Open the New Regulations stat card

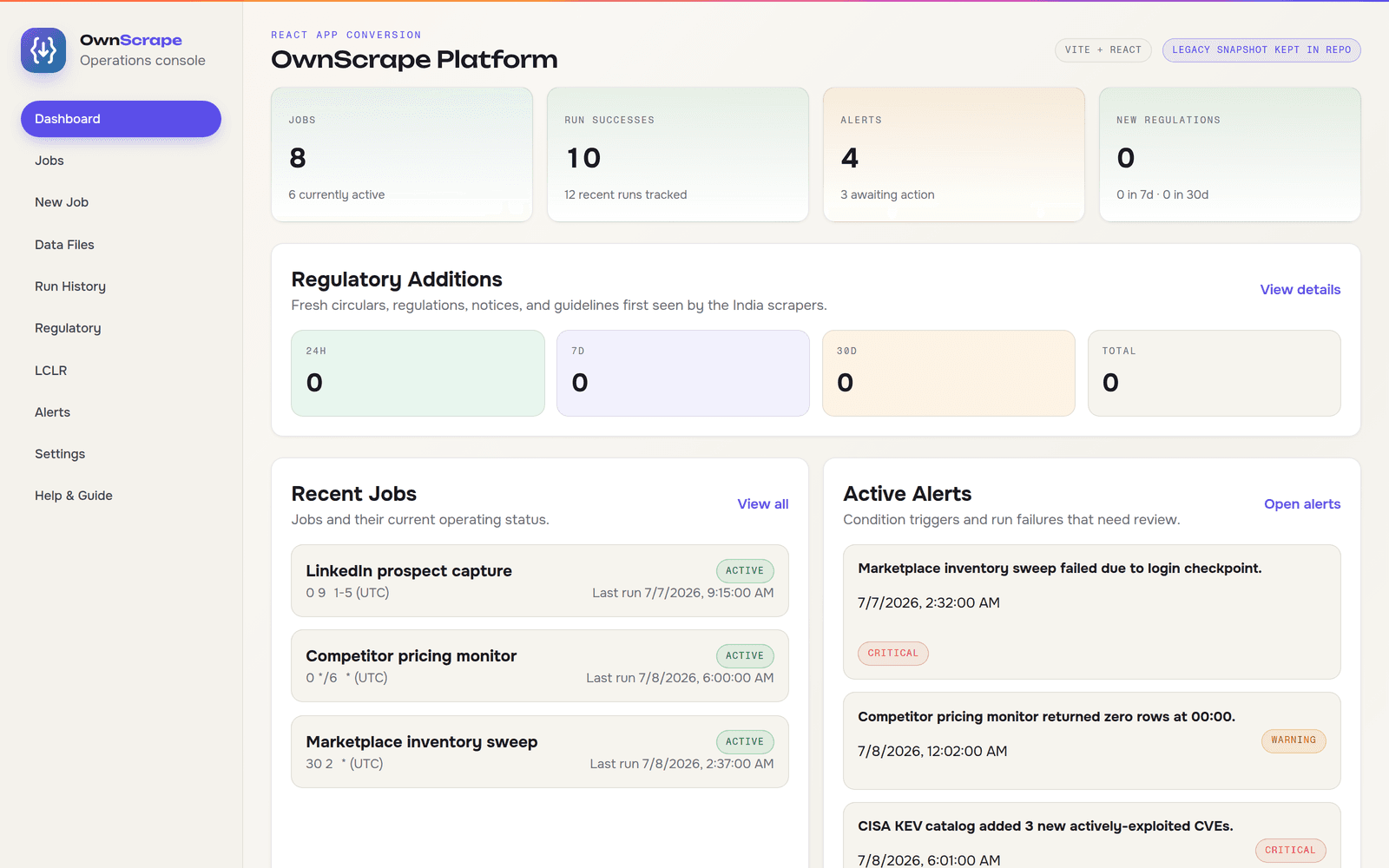click(x=1230, y=155)
